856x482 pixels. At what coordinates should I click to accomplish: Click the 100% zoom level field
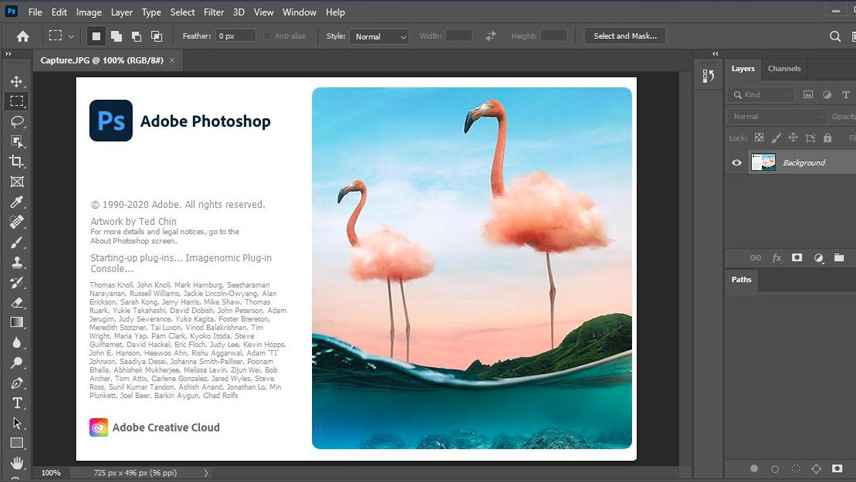click(51, 473)
